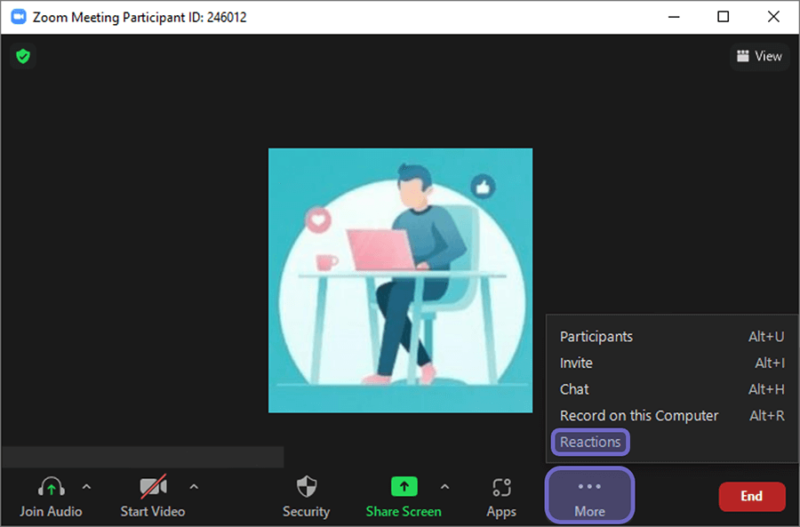This screenshot has width=800, height=527.
Task: Click Join Audio headphone icon
Action: [51, 486]
